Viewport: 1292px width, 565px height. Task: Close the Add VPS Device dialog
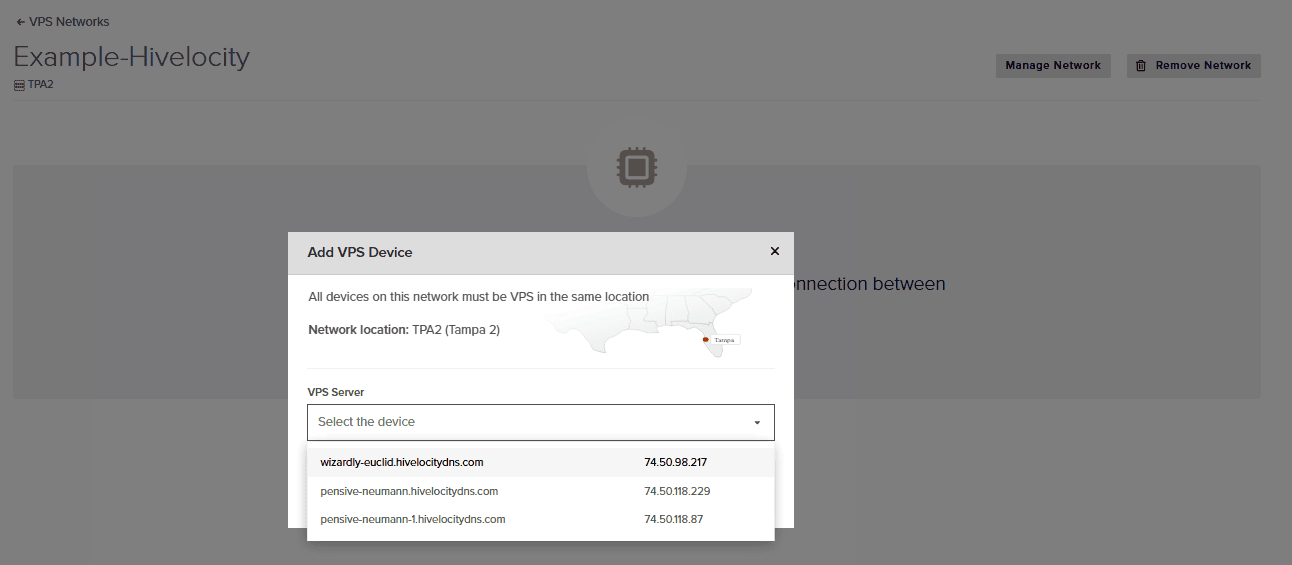click(774, 251)
